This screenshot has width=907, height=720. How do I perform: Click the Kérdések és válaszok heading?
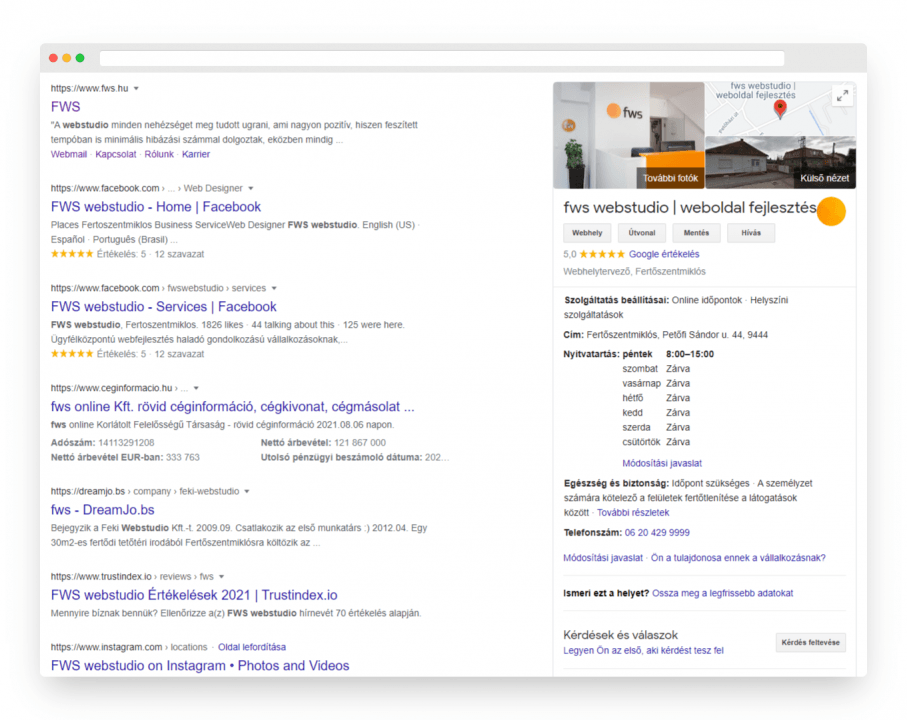tap(621, 635)
